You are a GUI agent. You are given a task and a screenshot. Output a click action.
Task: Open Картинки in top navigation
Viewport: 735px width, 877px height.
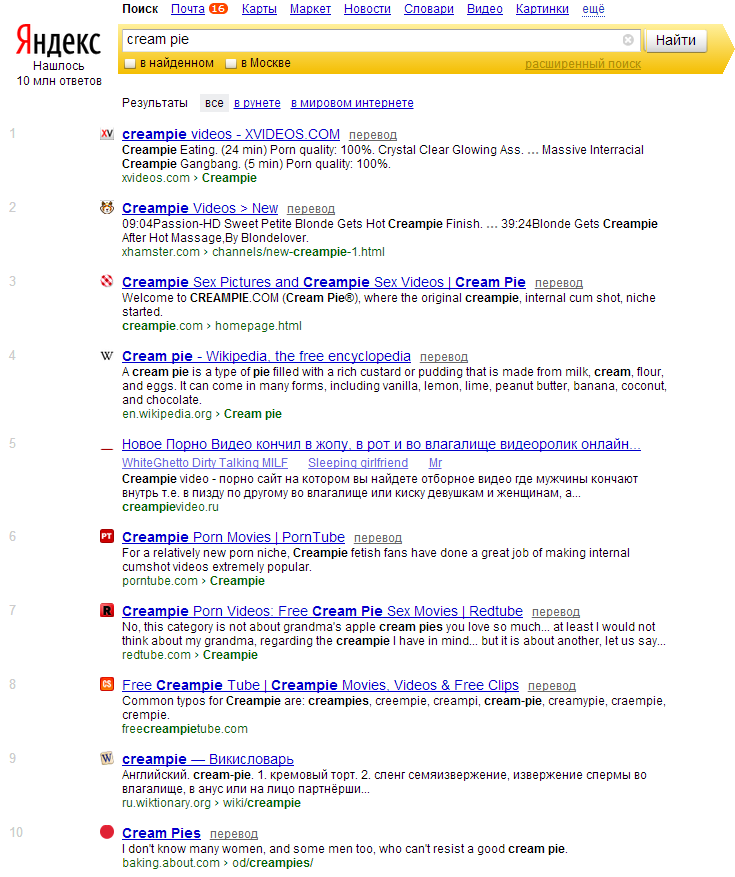tap(542, 9)
